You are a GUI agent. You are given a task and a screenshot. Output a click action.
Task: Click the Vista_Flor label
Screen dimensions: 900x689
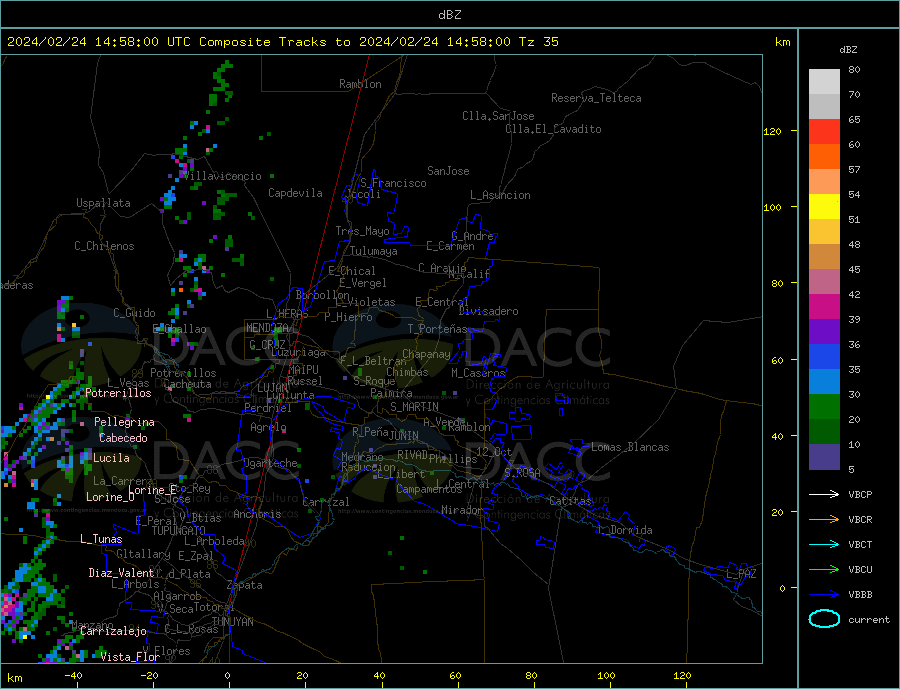tap(130, 657)
